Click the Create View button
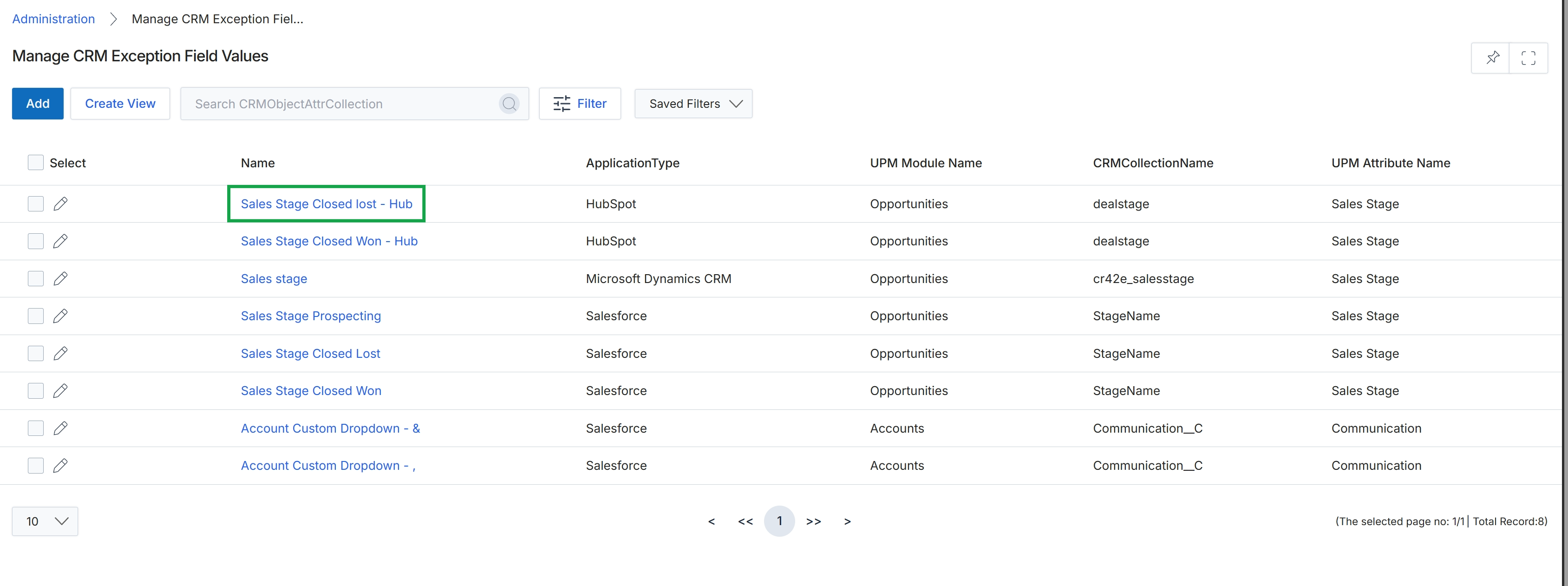The height and width of the screenshot is (586, 1568). (120, 104)
